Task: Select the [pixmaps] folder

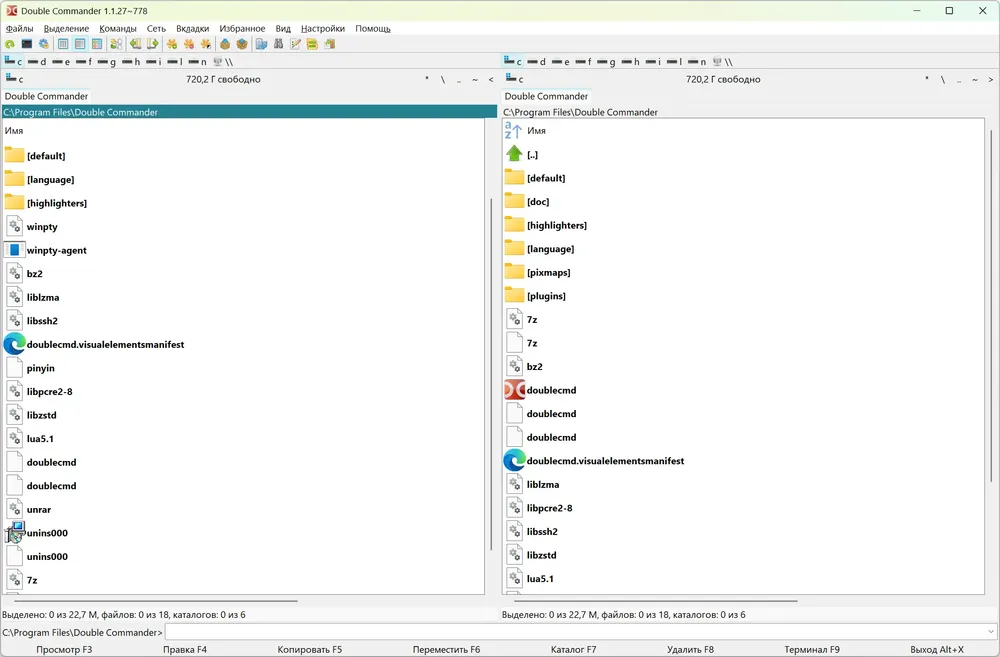Action: (x=548, y=272)
